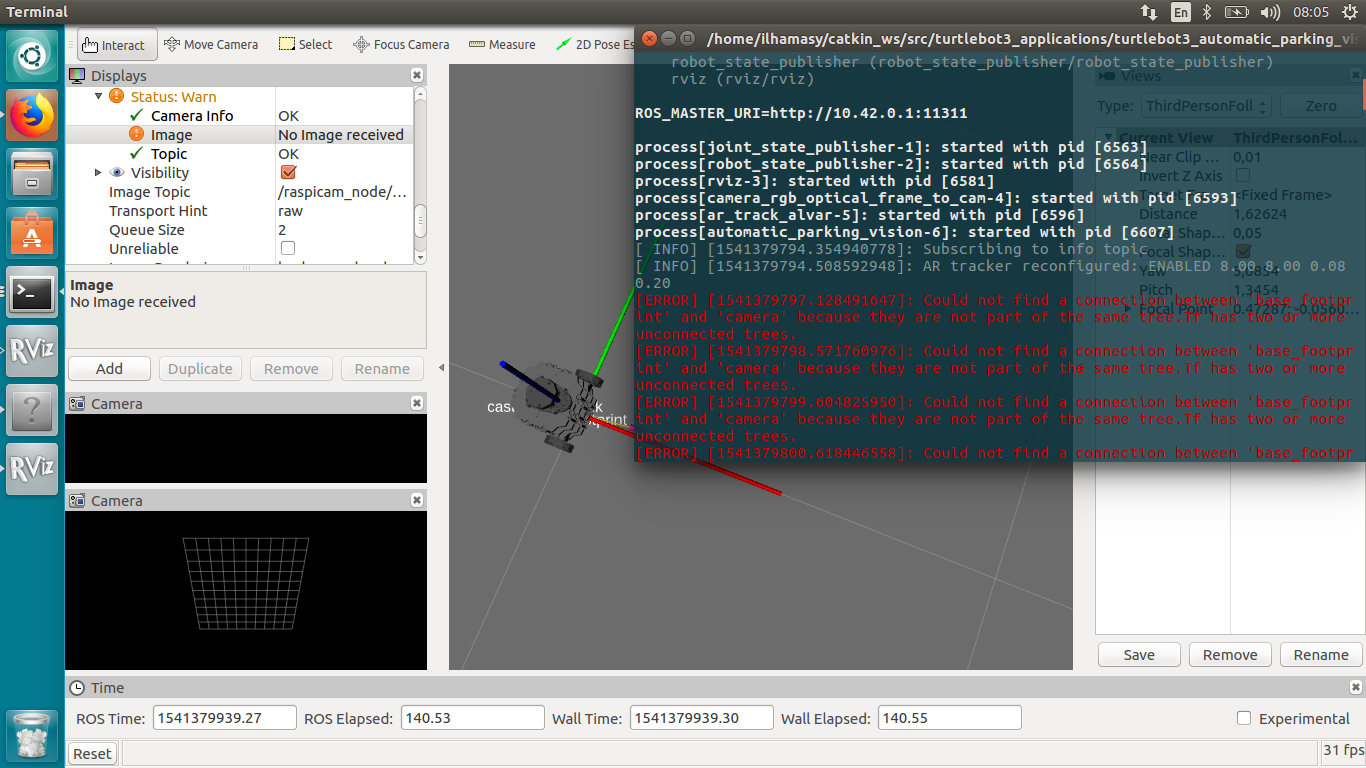The width and height of the screenshot is (1366, 768).
Task: Toggle the Experimental checkbox
Action: click(x=1243, y=716)
